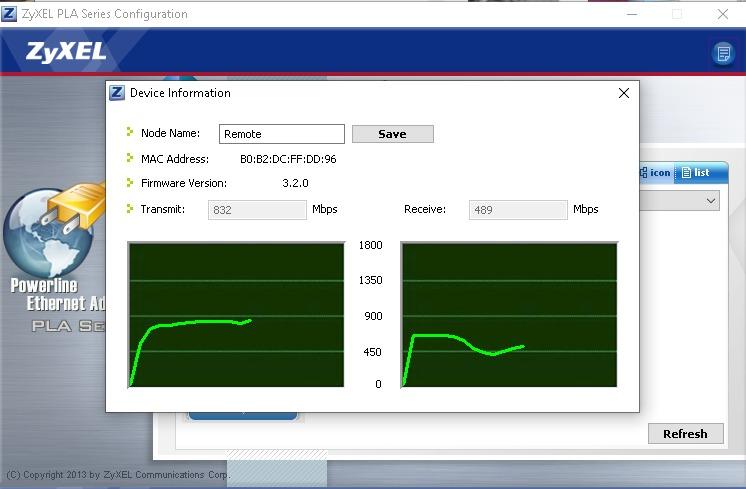Edit the Node Name field containing Remote
Viewport: 746px width, 489px height.
282,134
